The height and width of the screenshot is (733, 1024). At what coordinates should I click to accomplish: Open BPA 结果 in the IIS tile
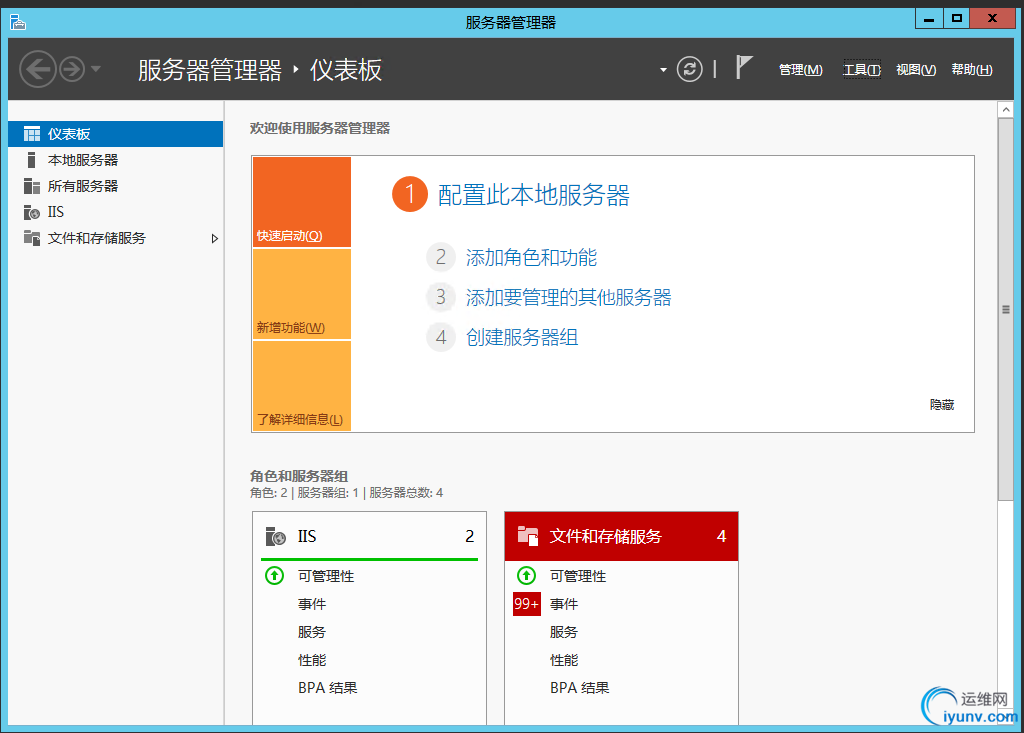click(x=327, y=688)
